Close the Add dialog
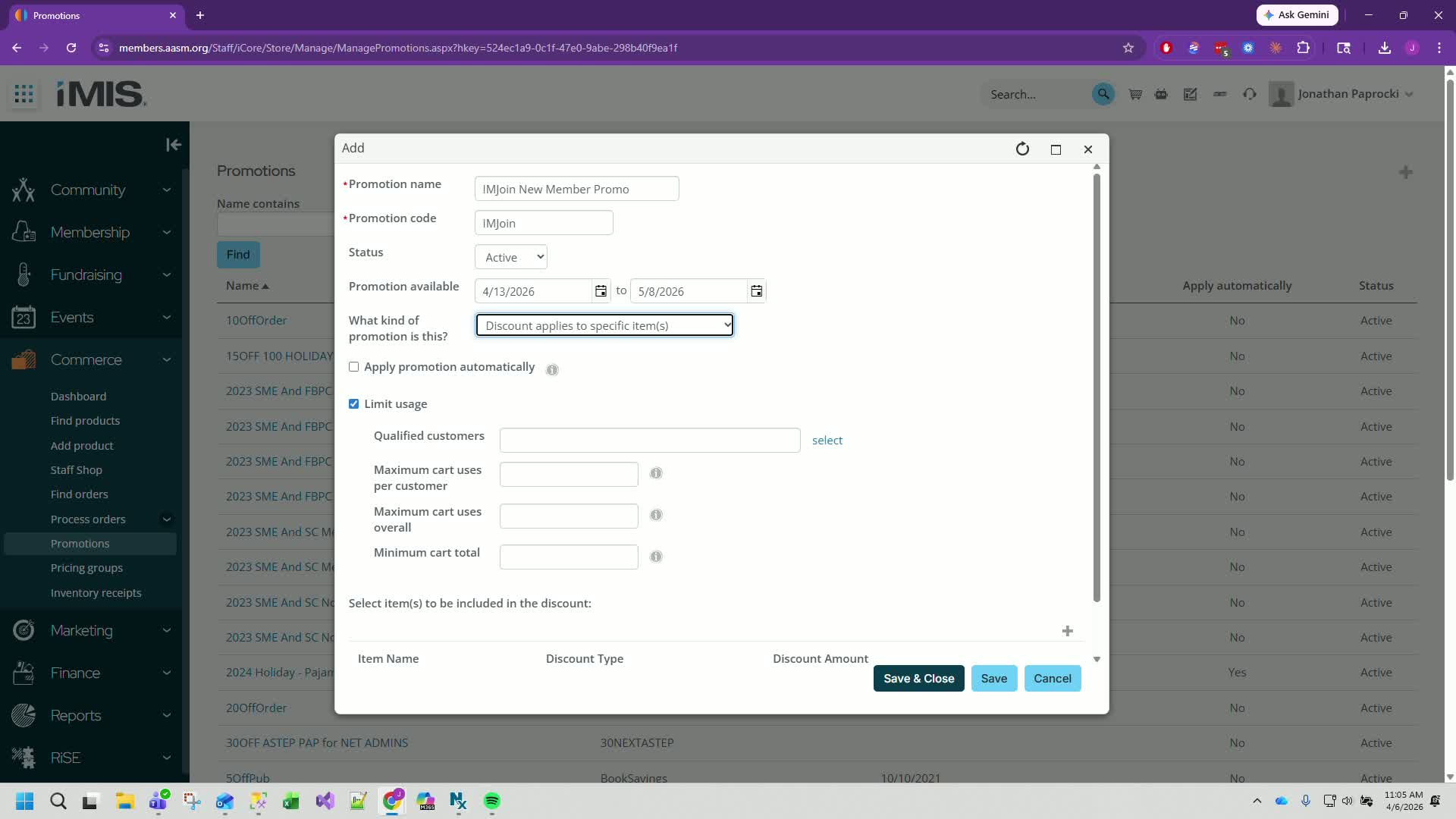Image resolution: width=1456 pixels, height=819 pixels. click(x=1088, y=149)
